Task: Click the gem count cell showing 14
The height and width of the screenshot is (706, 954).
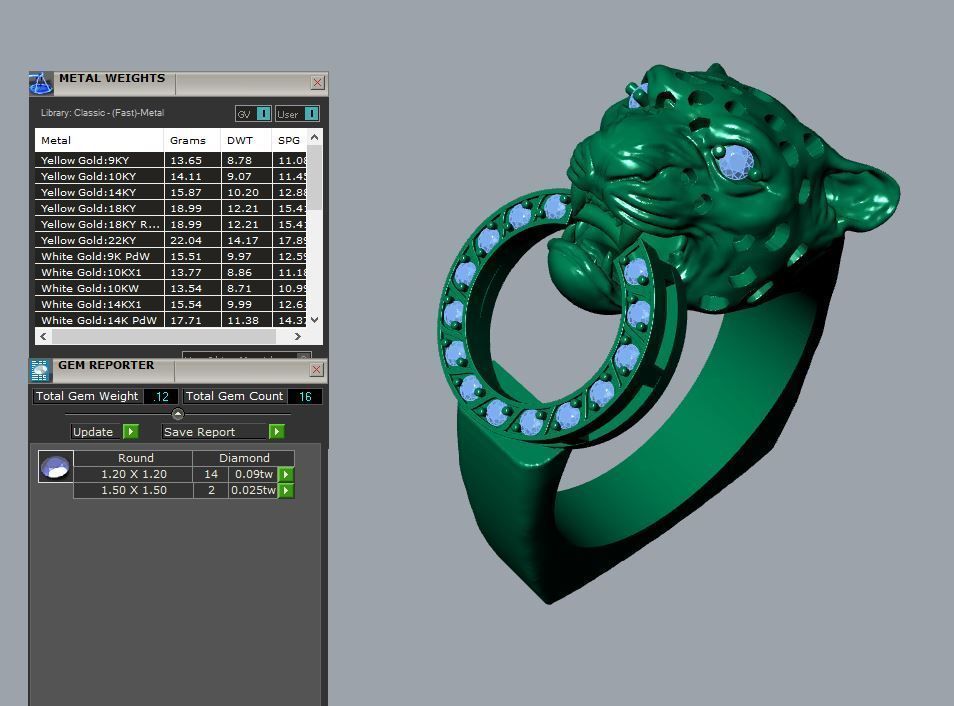Action: click(211, 474)
